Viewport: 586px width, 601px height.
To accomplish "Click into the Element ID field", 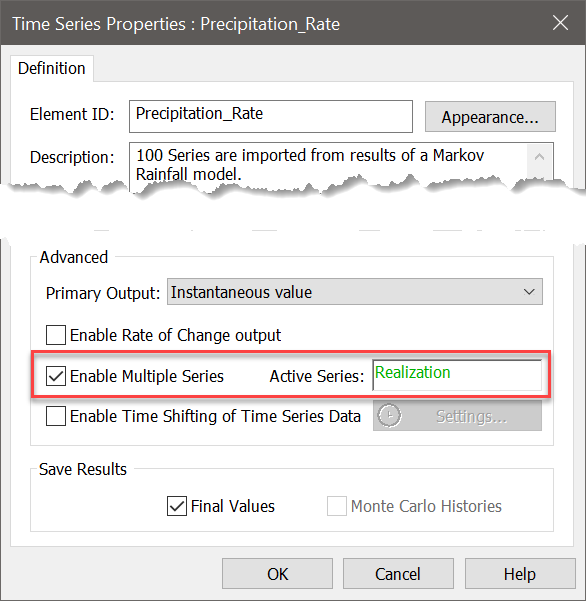I will (x=271, y=117).
